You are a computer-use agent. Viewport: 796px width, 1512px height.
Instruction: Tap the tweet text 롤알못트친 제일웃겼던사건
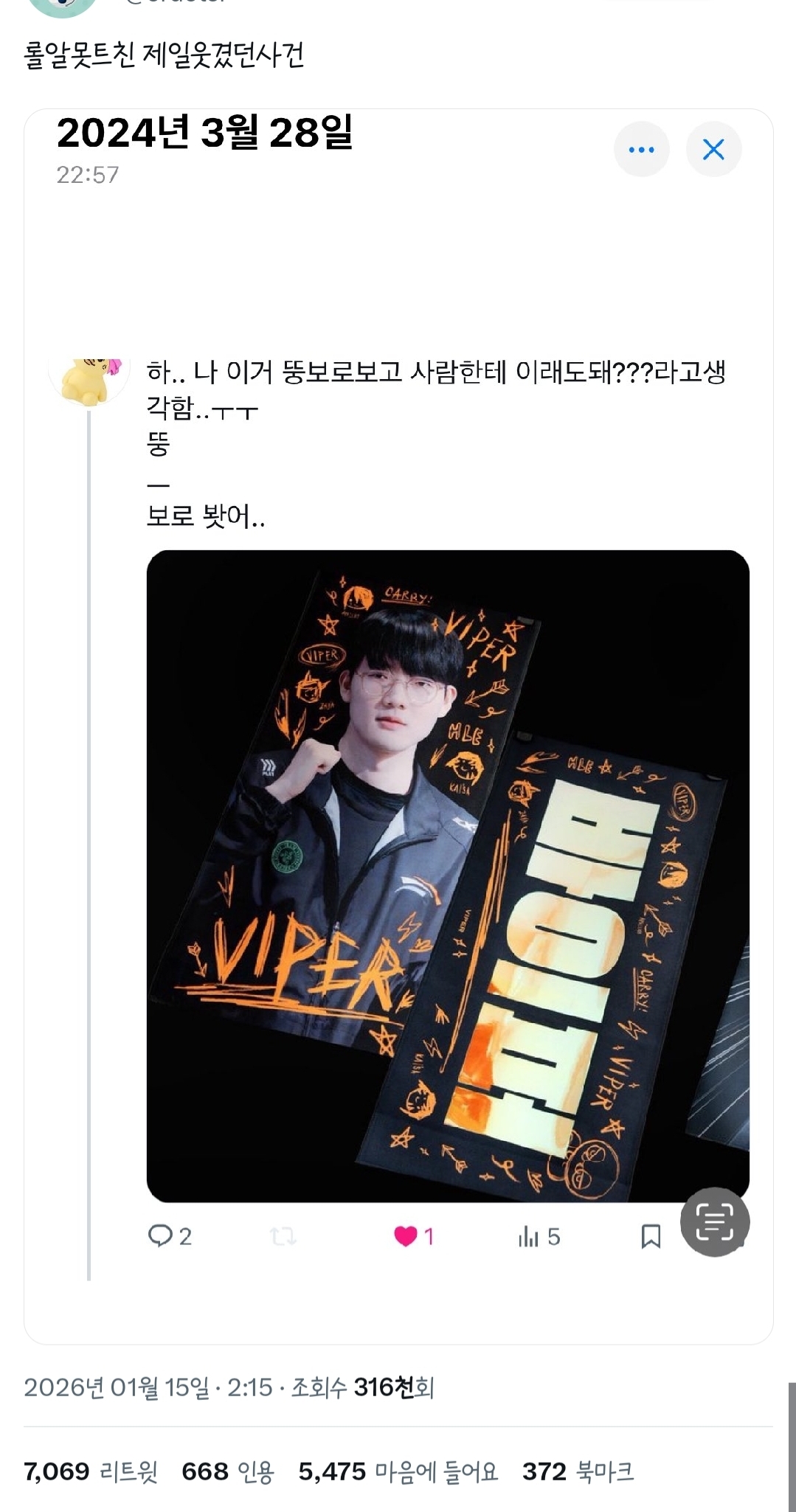[164, 56]
